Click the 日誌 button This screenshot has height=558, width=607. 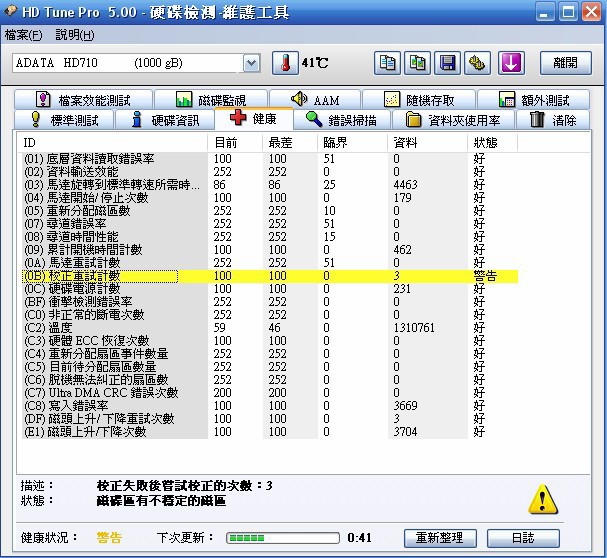523,538
